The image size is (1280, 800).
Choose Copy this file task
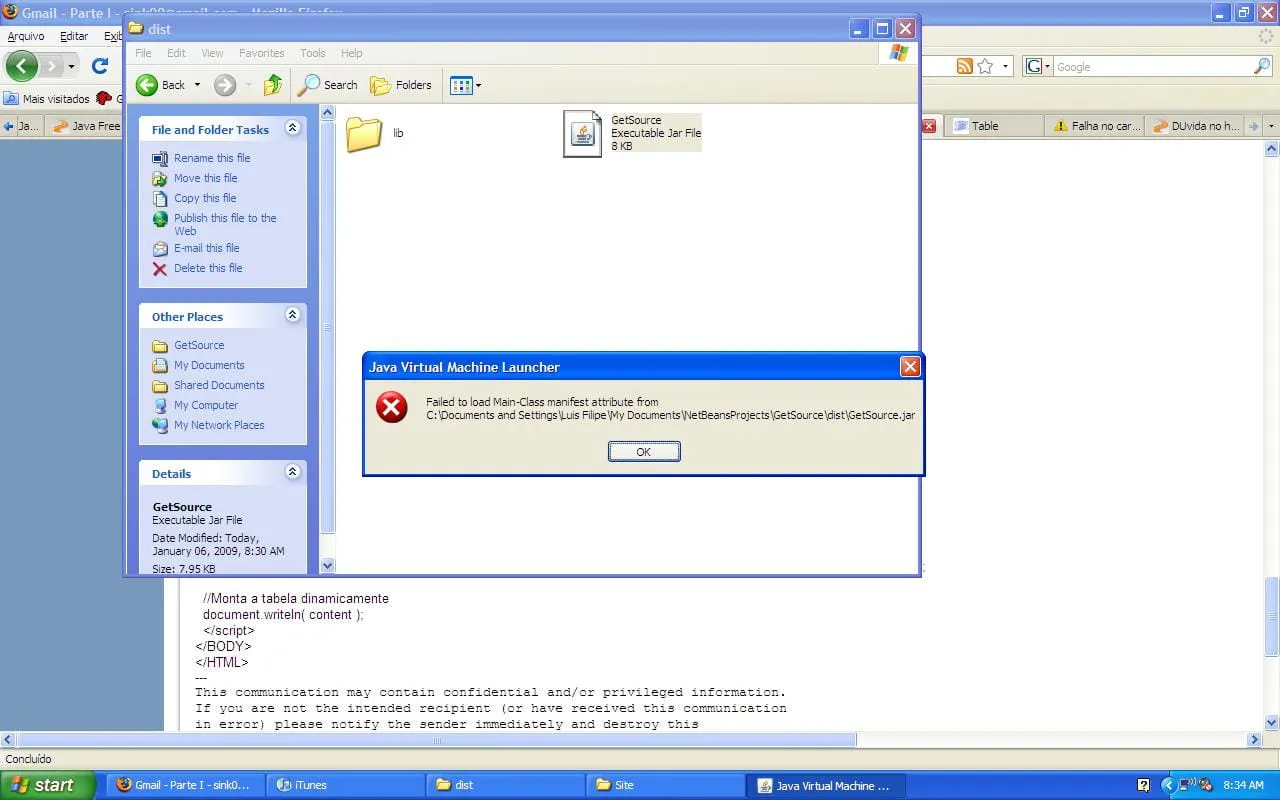click(205, 198)
